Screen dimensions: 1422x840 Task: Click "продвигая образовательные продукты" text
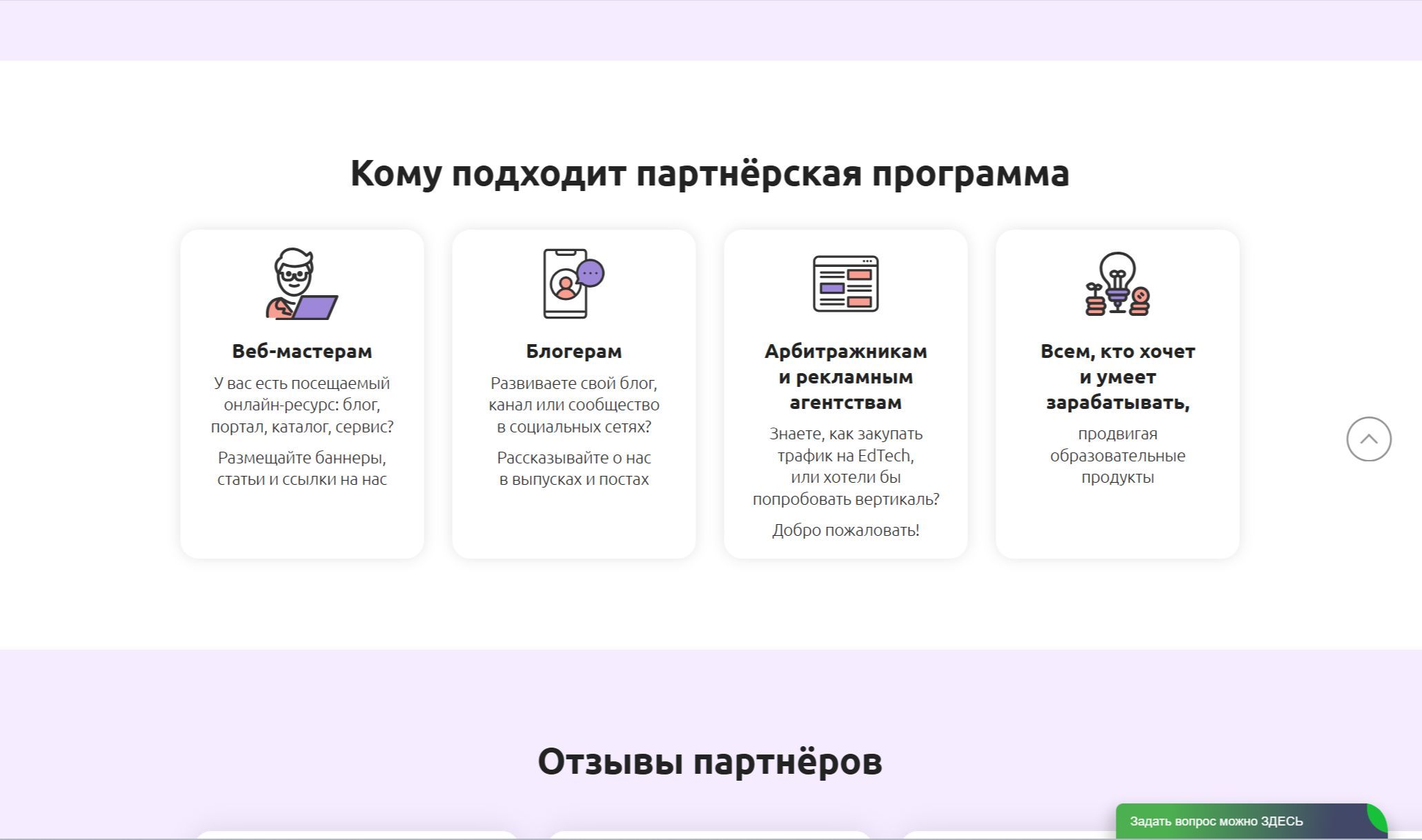point(1117,455)
